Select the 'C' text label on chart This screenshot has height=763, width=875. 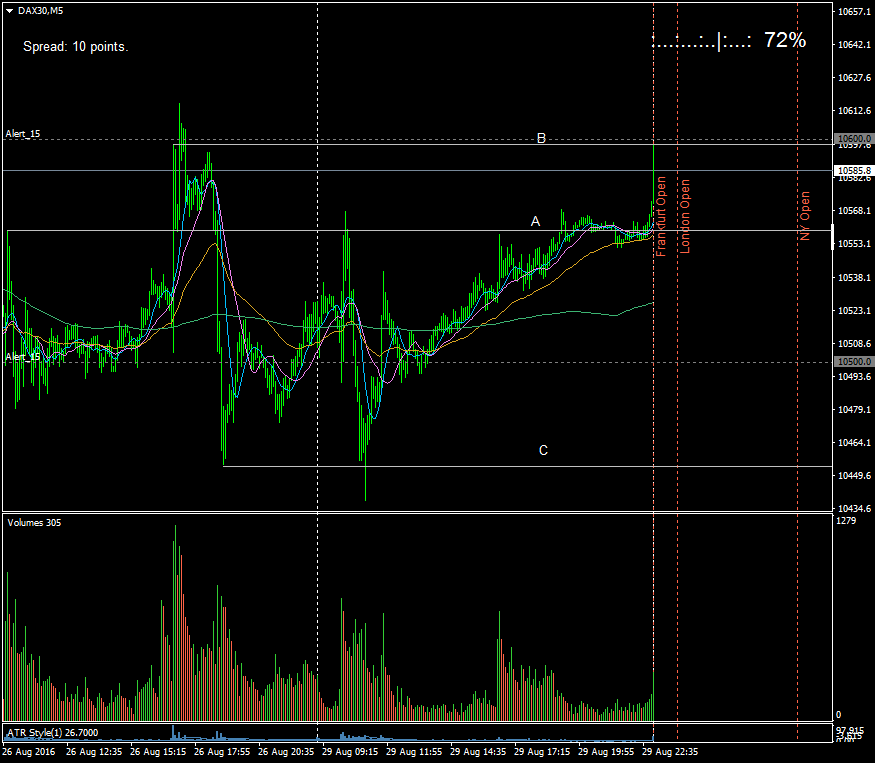(x=543, y=450)
